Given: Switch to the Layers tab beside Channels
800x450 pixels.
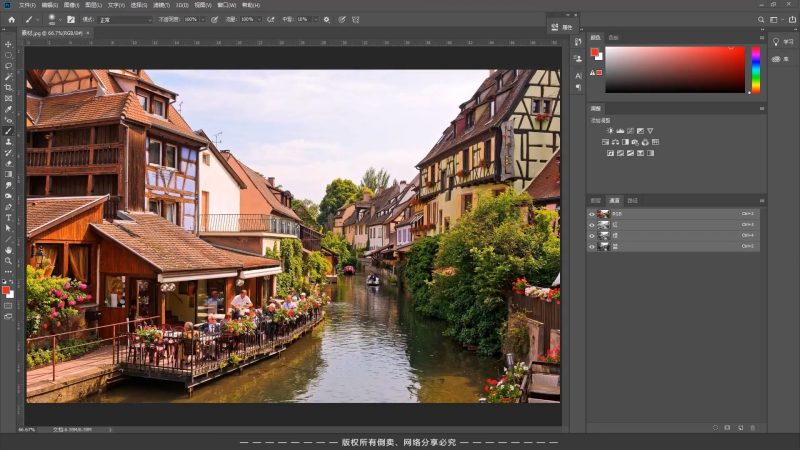Looking at the screenshot, I should 596,200.
